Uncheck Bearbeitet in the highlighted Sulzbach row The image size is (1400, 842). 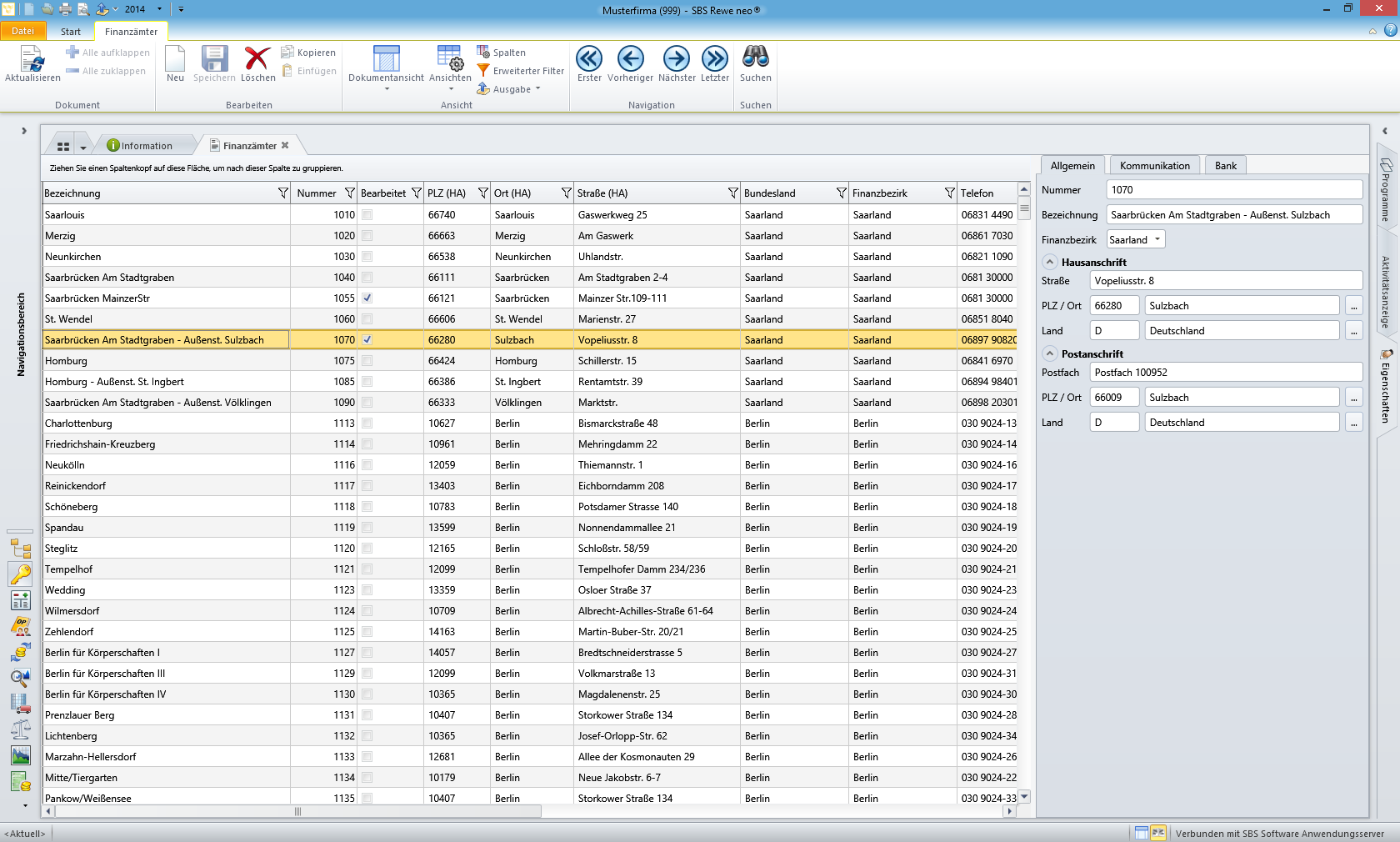tap(367, 340)
